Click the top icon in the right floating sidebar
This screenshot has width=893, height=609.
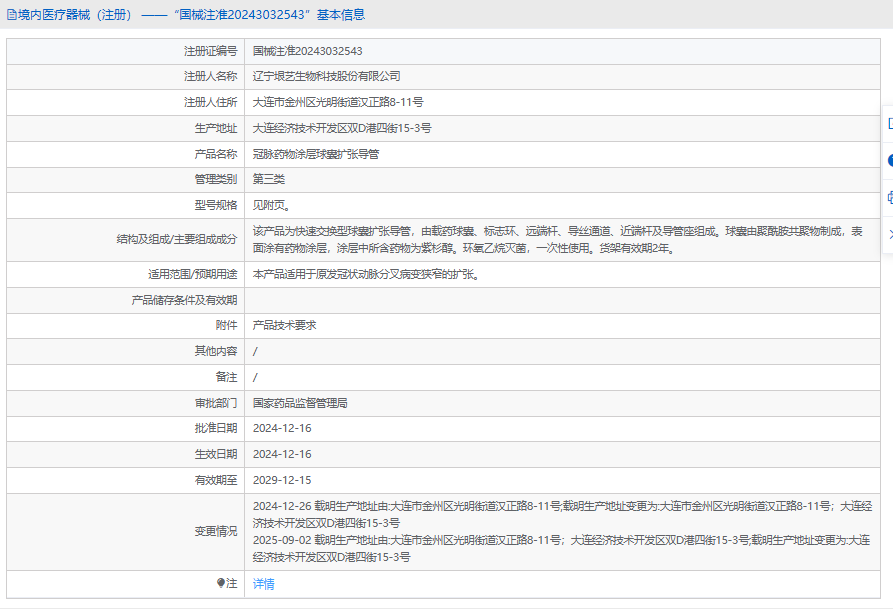pos(888,123)
